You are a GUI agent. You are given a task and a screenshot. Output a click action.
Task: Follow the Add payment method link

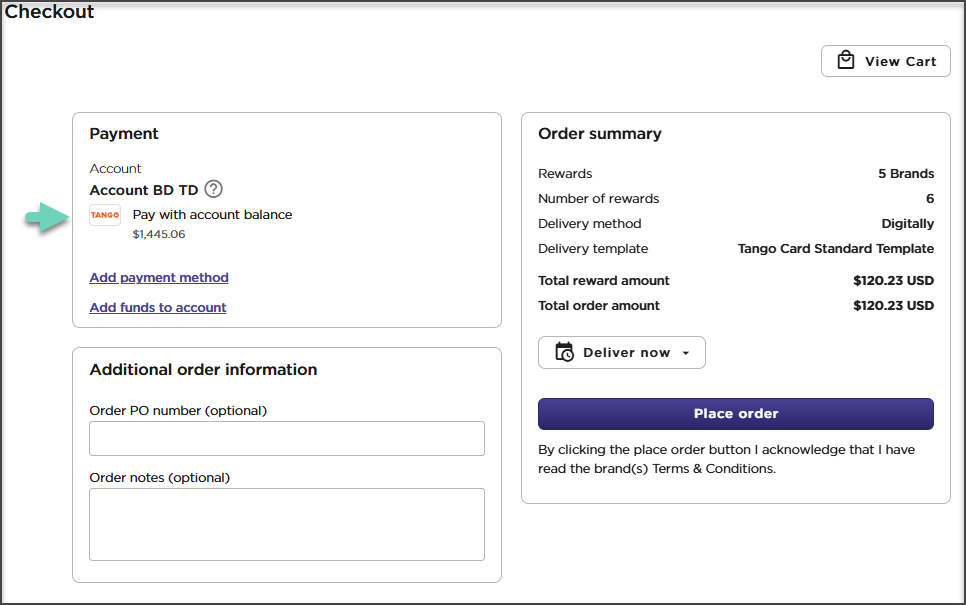(x=159, y=278)
